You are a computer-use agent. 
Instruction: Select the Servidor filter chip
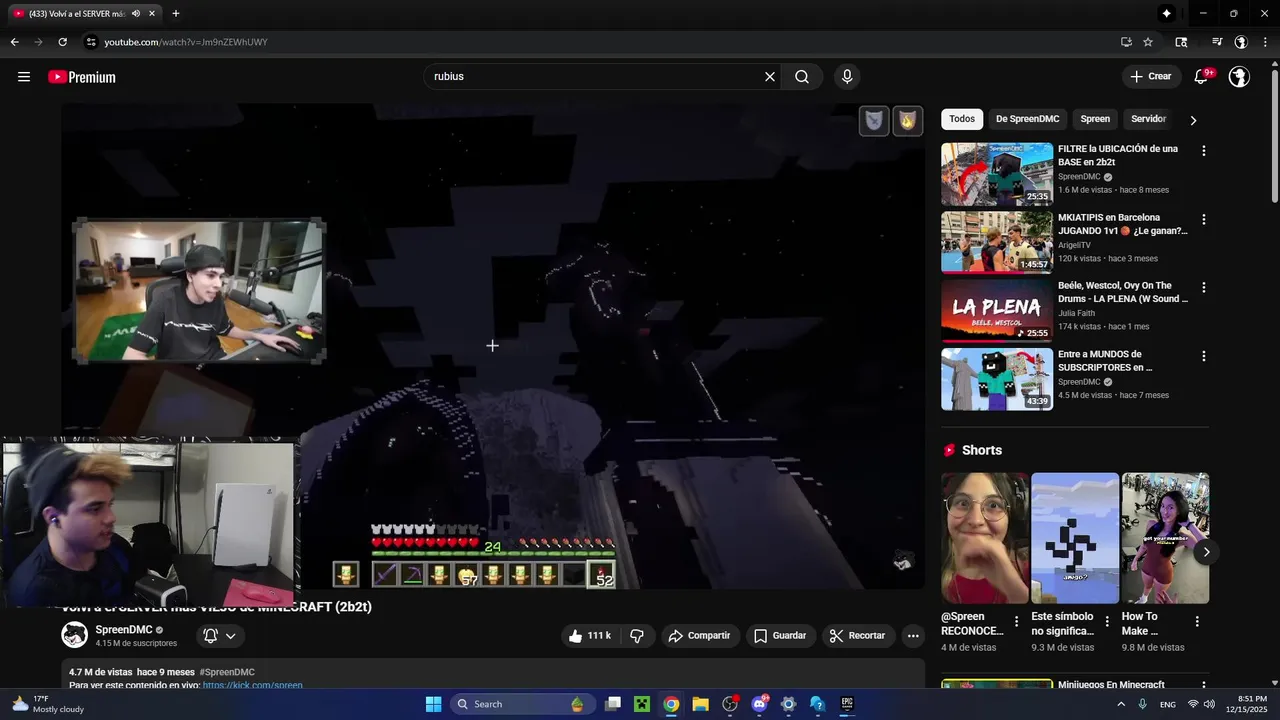pyautogui.click(x=1148, y=119)
